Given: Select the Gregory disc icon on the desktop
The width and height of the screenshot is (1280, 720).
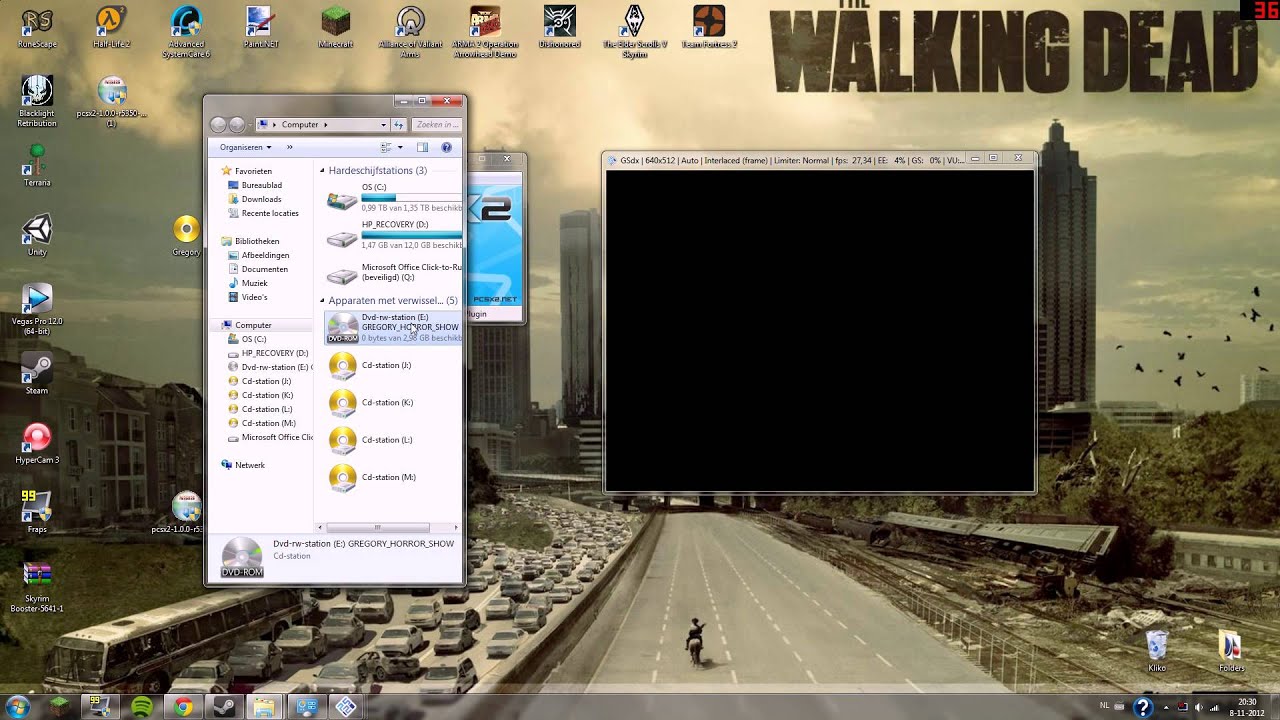Looking at the screenshot, I should click(186, 236).
